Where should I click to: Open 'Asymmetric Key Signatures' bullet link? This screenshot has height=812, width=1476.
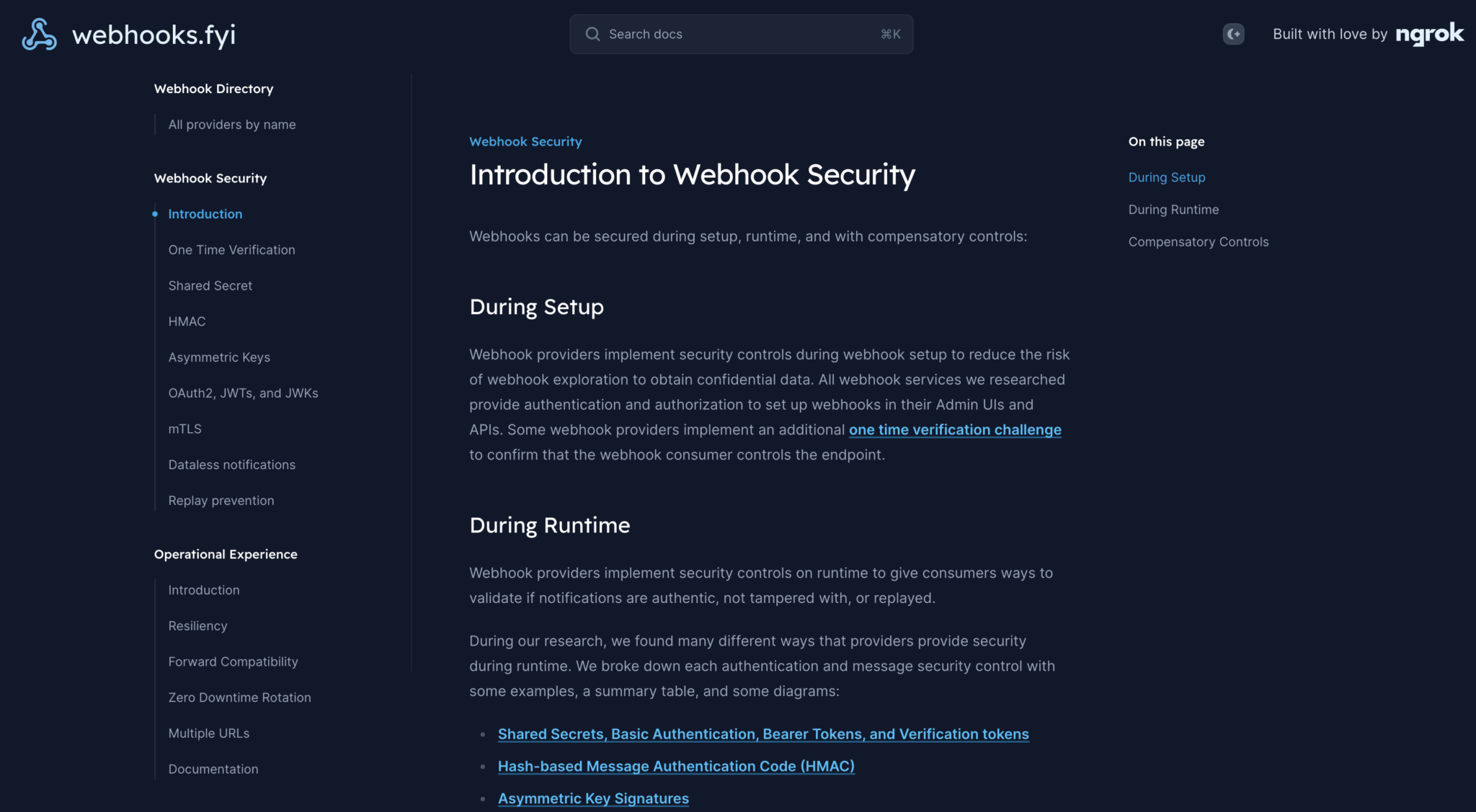click(x=593, y=798)
